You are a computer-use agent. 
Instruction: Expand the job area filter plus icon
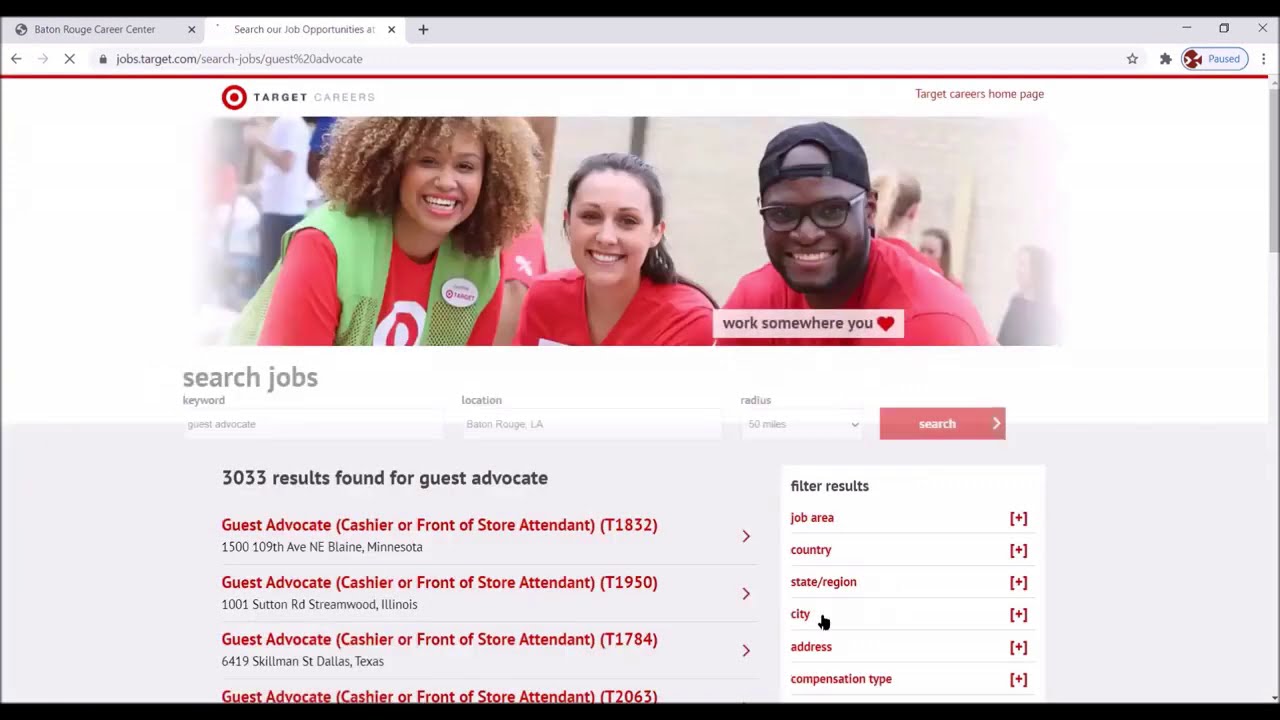pos(1018,518)
